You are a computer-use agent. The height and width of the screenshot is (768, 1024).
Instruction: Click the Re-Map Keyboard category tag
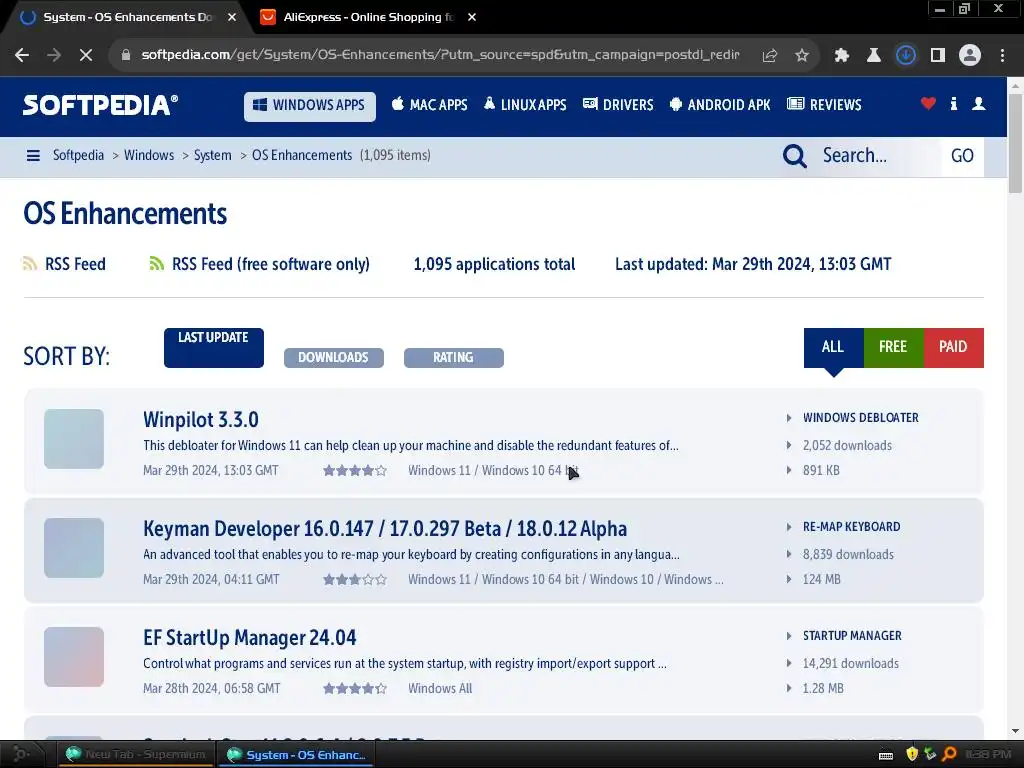[852, 527]
